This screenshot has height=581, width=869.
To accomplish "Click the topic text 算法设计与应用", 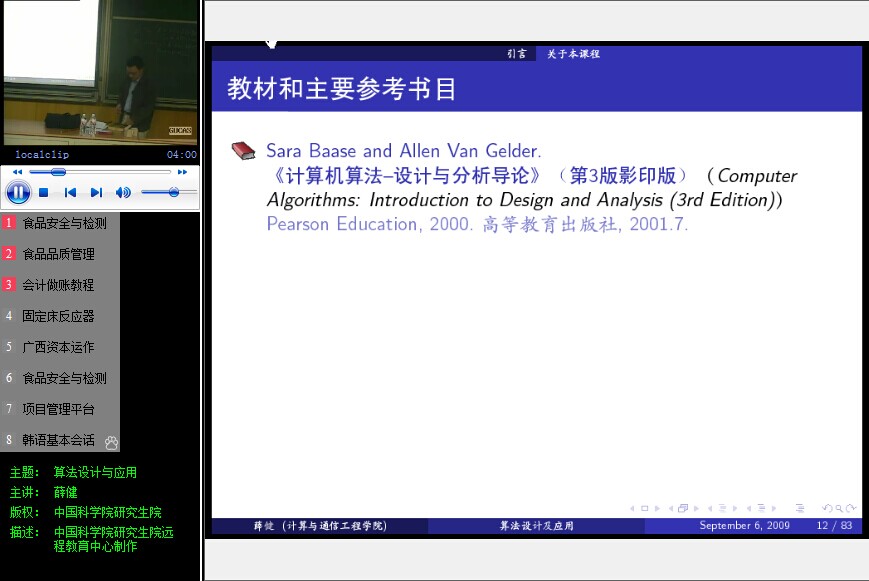I will pos(95,472).
